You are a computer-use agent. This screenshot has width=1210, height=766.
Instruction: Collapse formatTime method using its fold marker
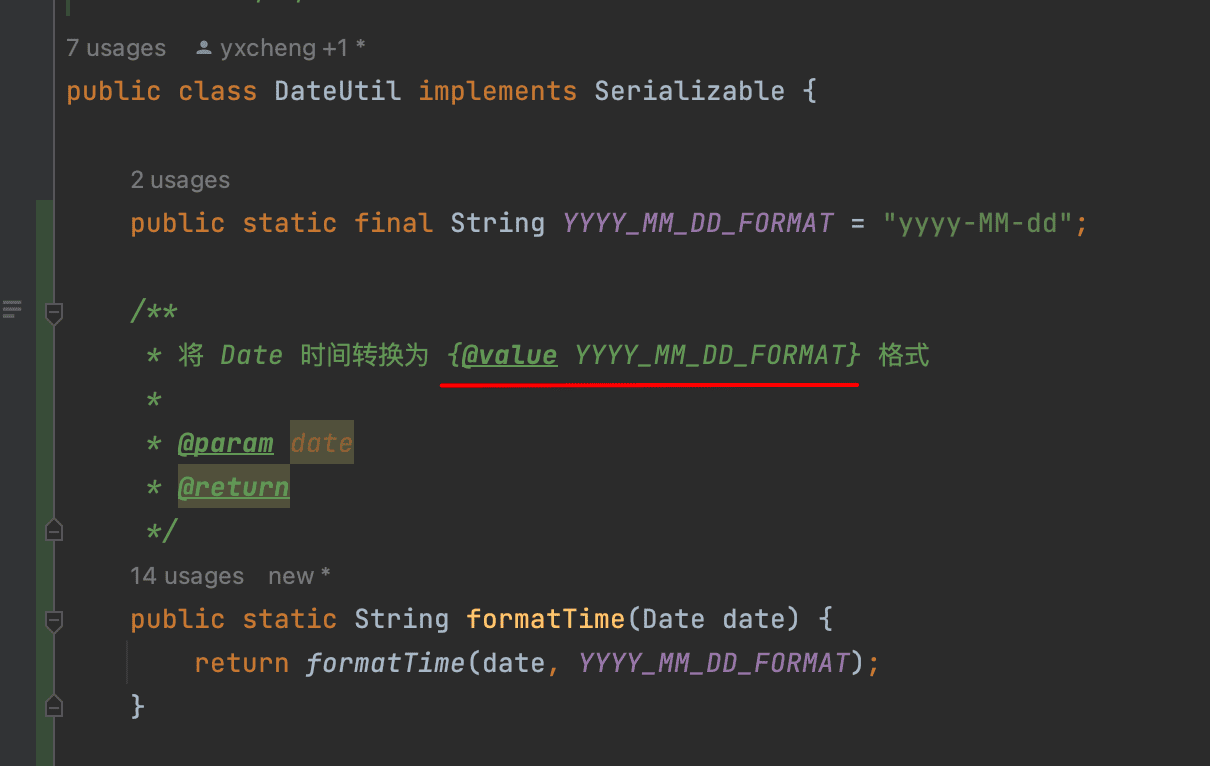click(x=54, y=620)
